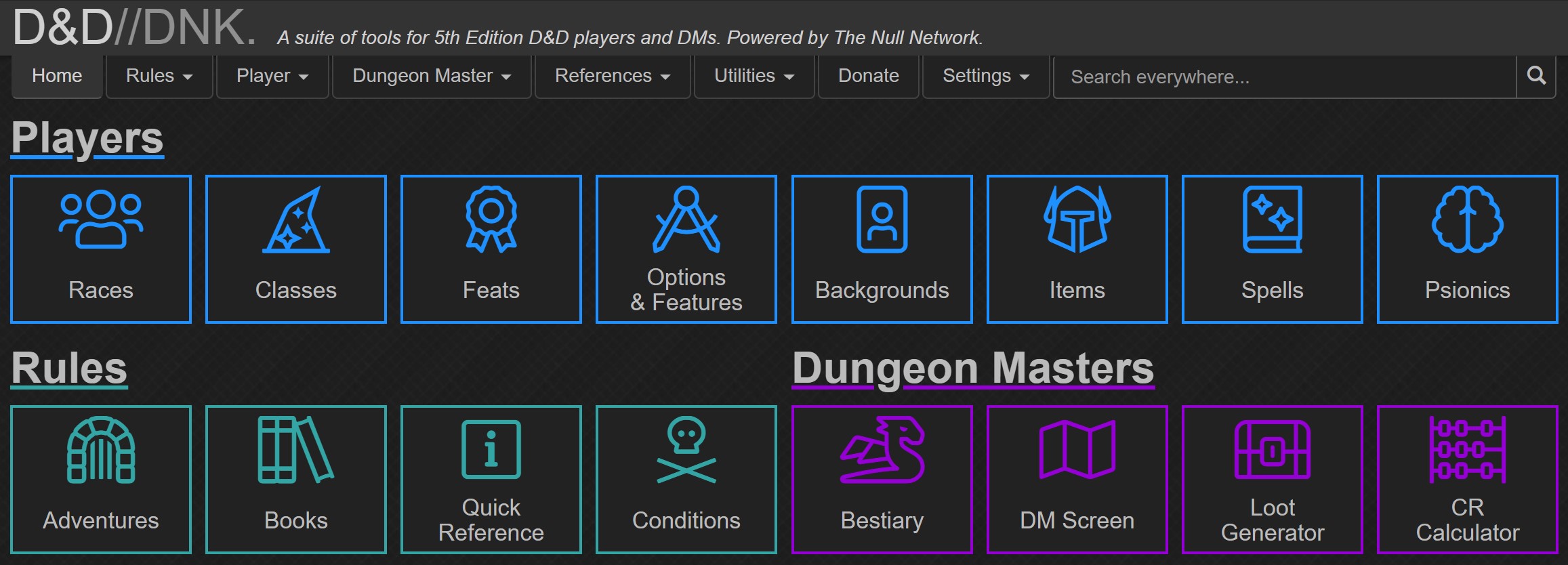Viewport: 1568px width, 565px height.
Task: Open Spells via spellbook icon
Action: 1273,219
